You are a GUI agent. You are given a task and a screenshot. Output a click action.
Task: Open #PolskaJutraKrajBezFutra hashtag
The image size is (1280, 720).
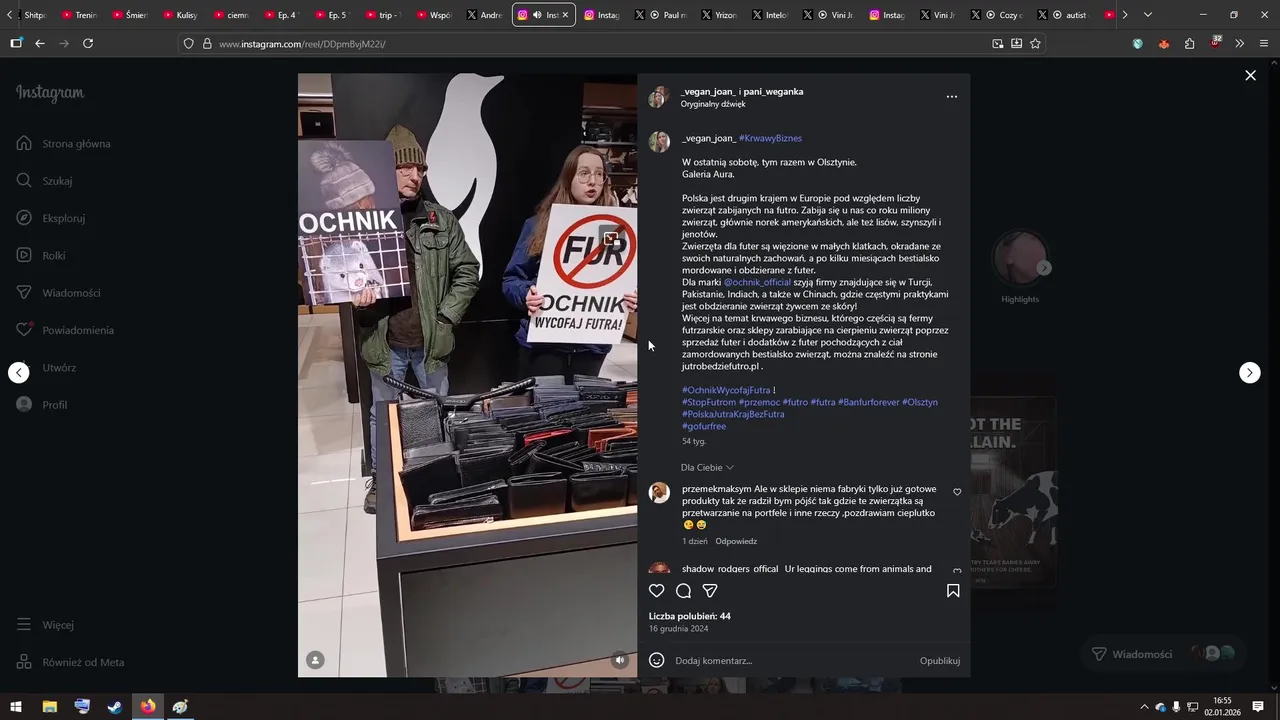(733, 414)
